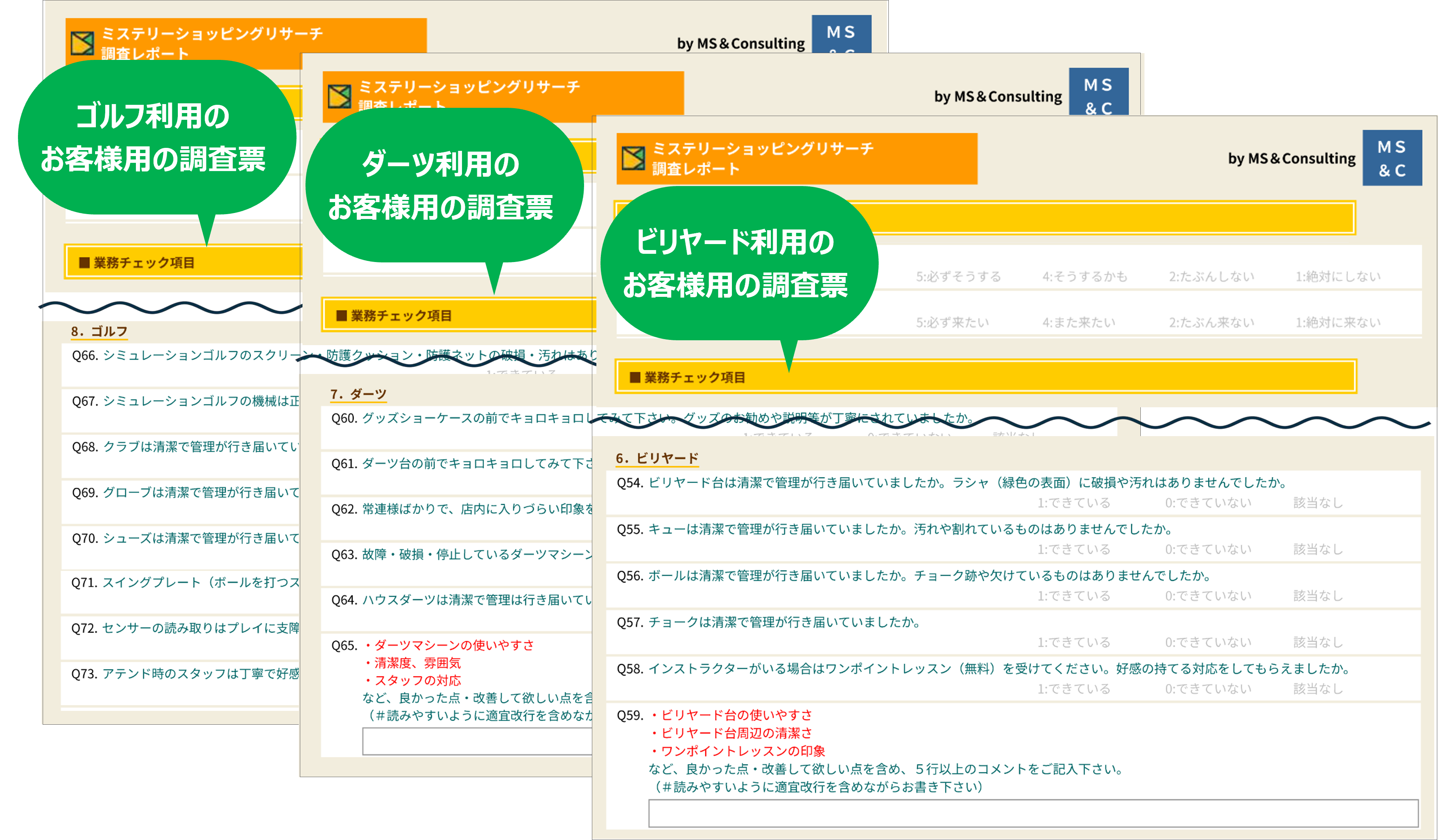
Task: Select '該当なし' for Q54 billiard table
Action: coord(1318,503)
